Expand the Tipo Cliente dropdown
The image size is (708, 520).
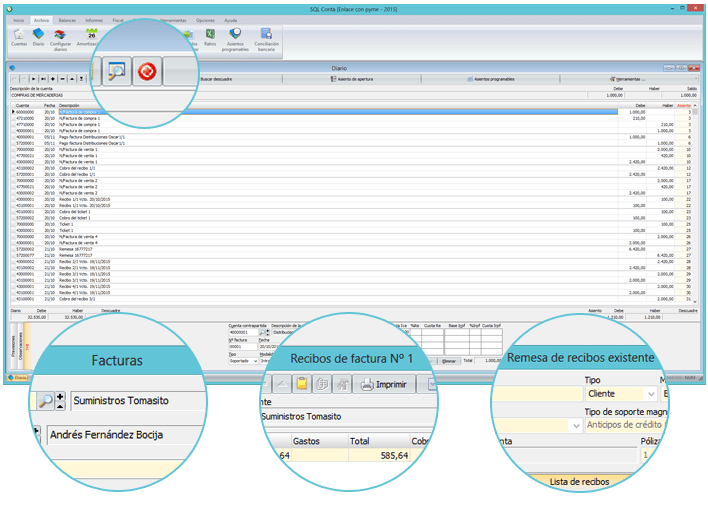[648, 395]
